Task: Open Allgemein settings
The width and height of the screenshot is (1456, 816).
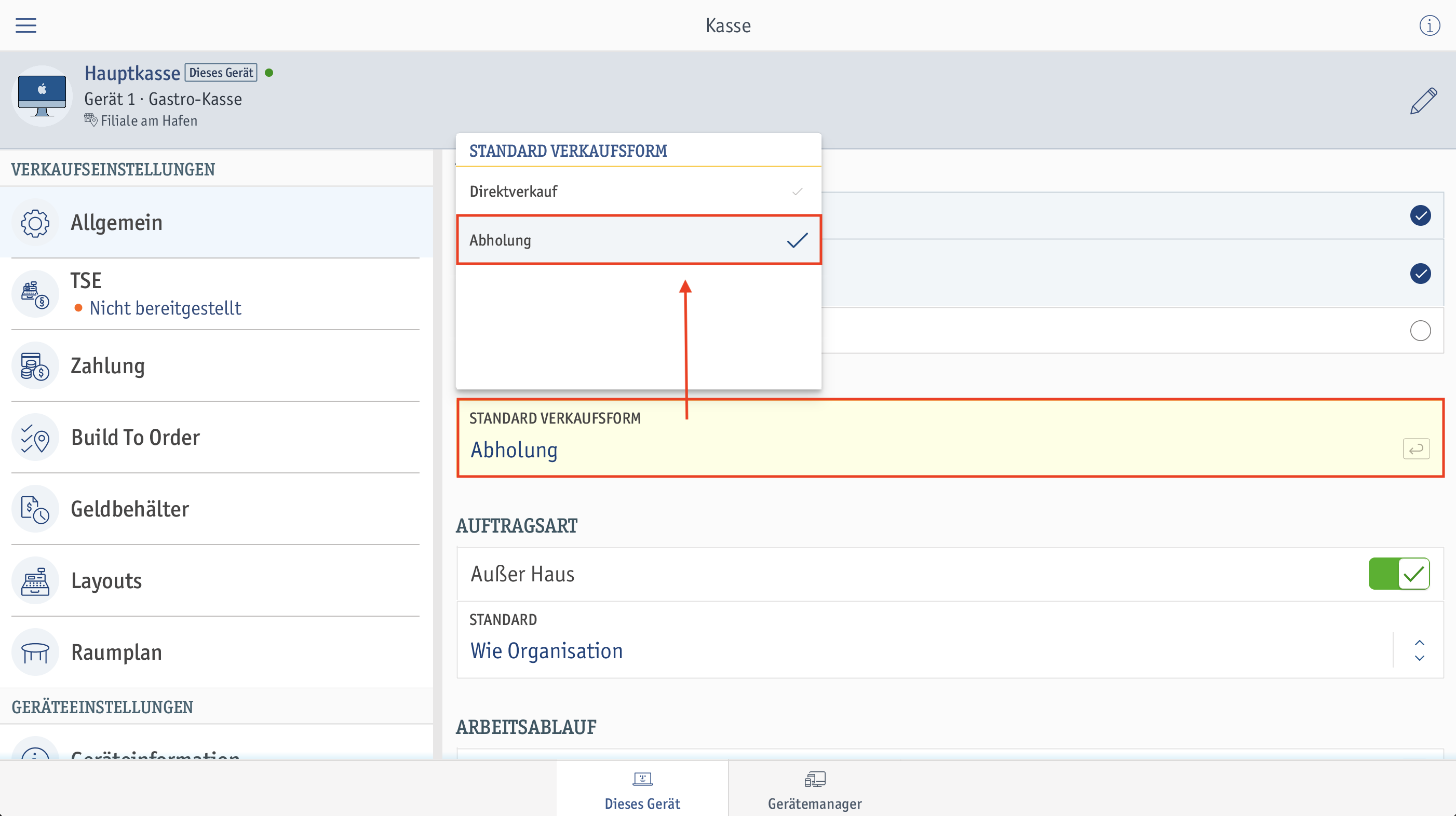Action: point(217,223)
